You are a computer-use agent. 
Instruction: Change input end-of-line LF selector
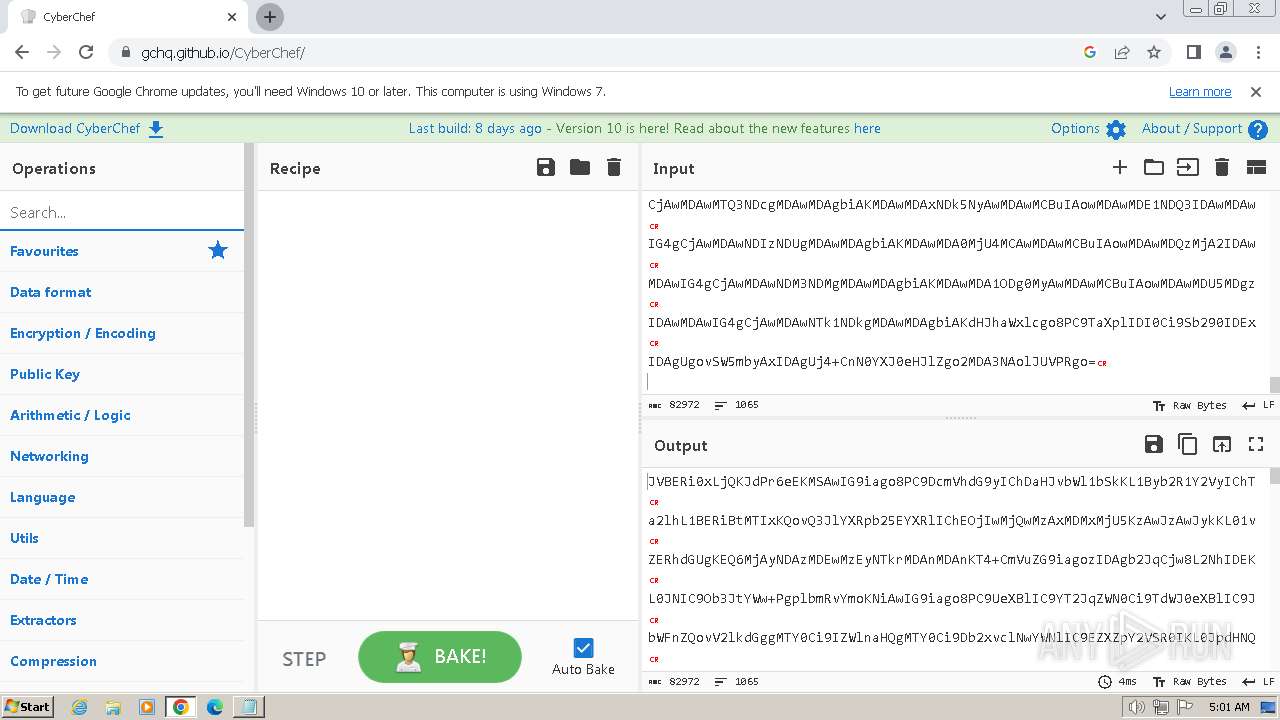pyautogui.click(x=1258, y=405)
